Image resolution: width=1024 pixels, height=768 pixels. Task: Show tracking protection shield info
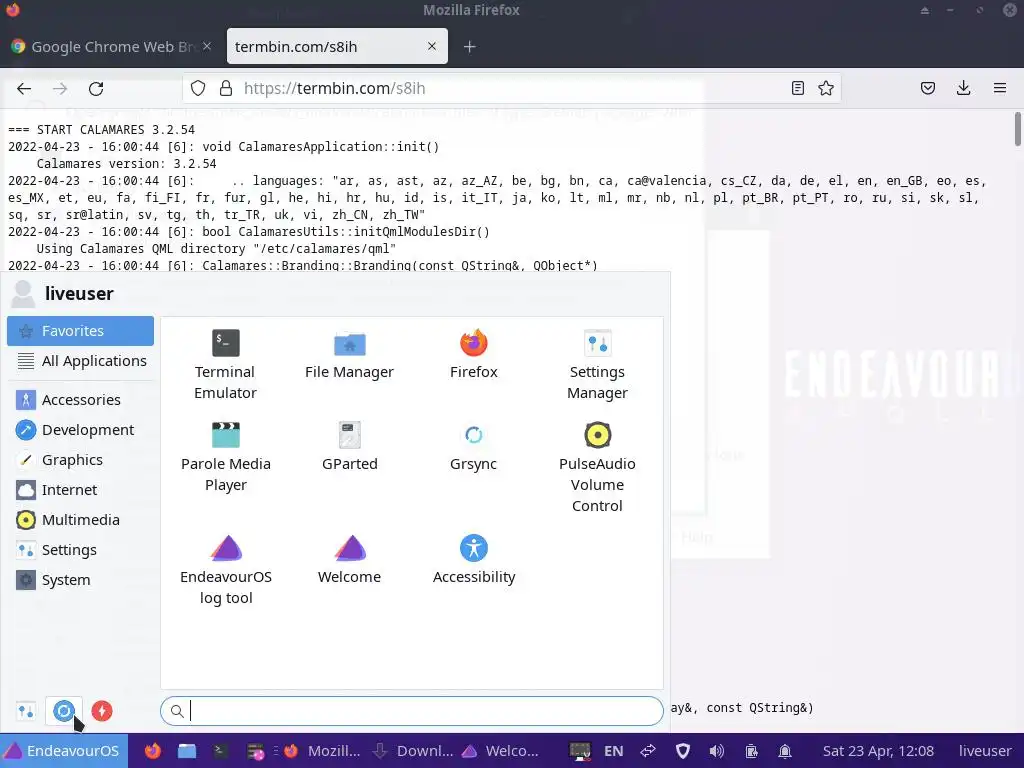tap(198, 88)
